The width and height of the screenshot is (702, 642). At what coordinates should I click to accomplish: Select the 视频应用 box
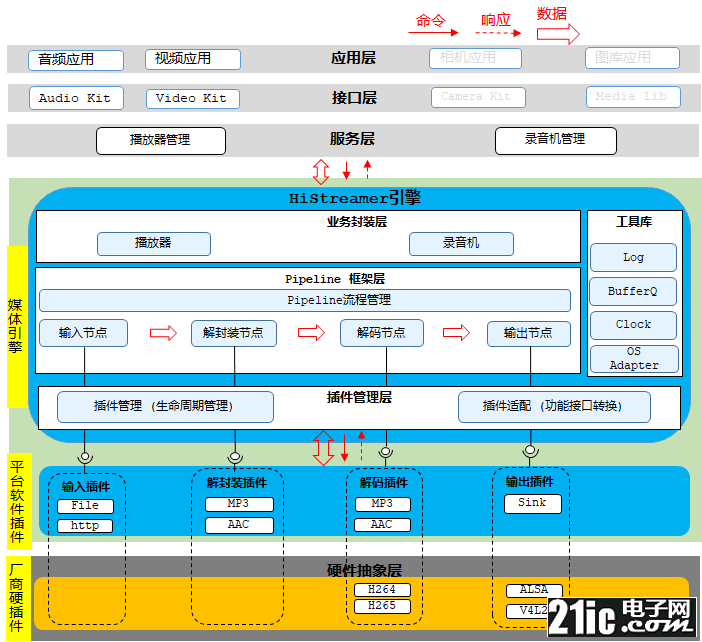[193, 59]
